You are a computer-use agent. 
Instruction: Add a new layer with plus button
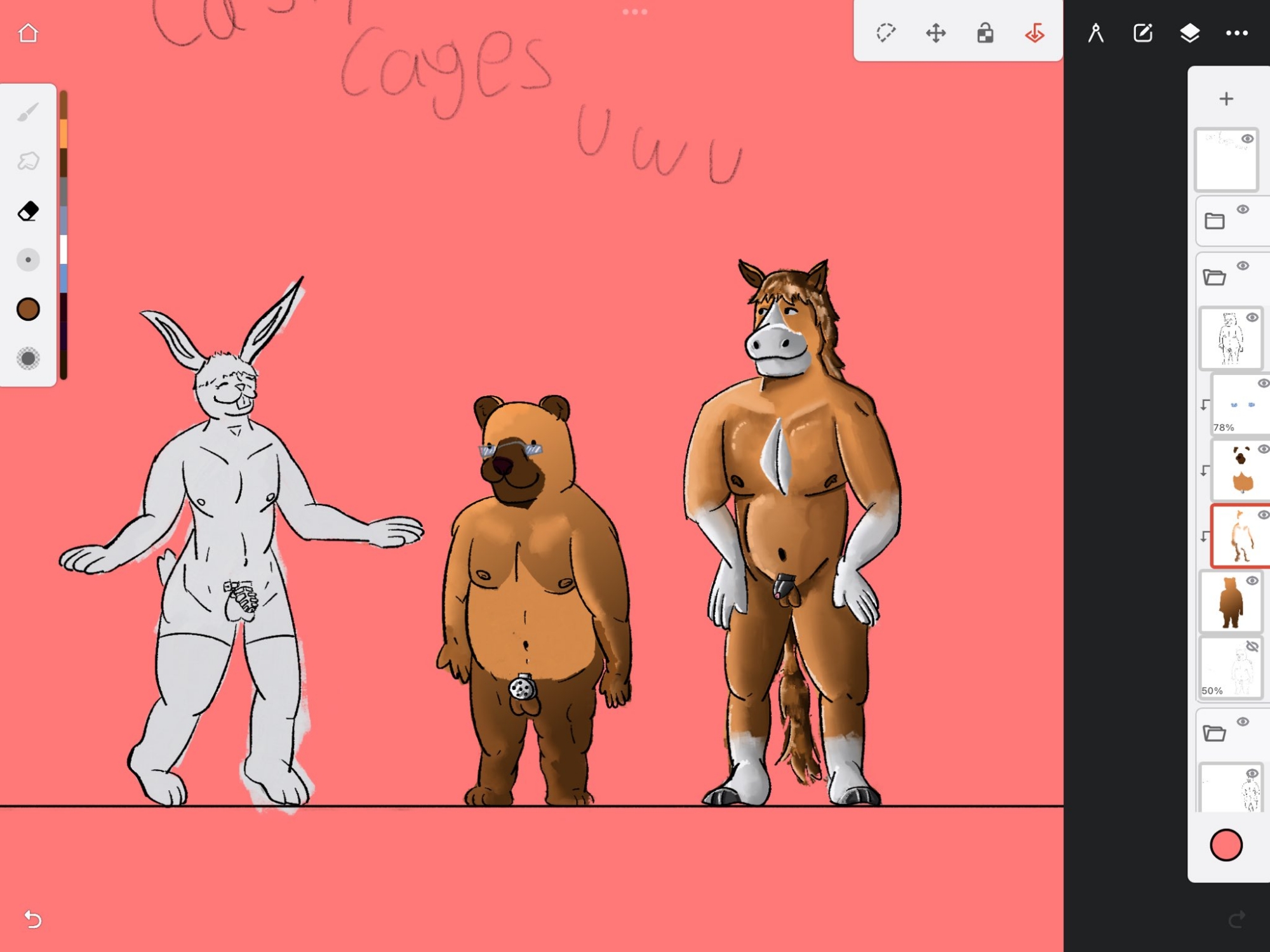pos(1226,99)
